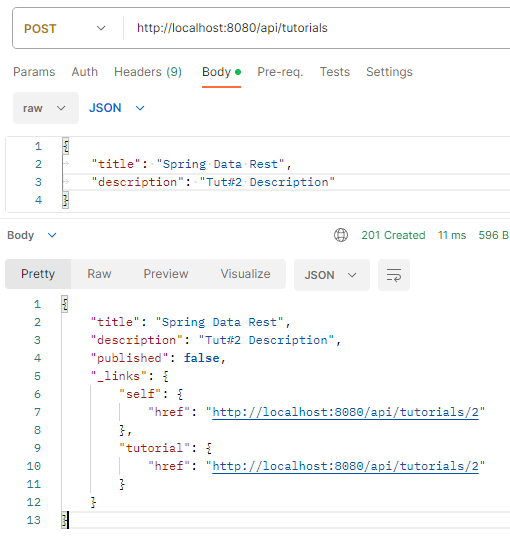Image resolution: width=510 pixels, height=540 pixels.
Task: Select the Raw response view
Action: point(99,274)
